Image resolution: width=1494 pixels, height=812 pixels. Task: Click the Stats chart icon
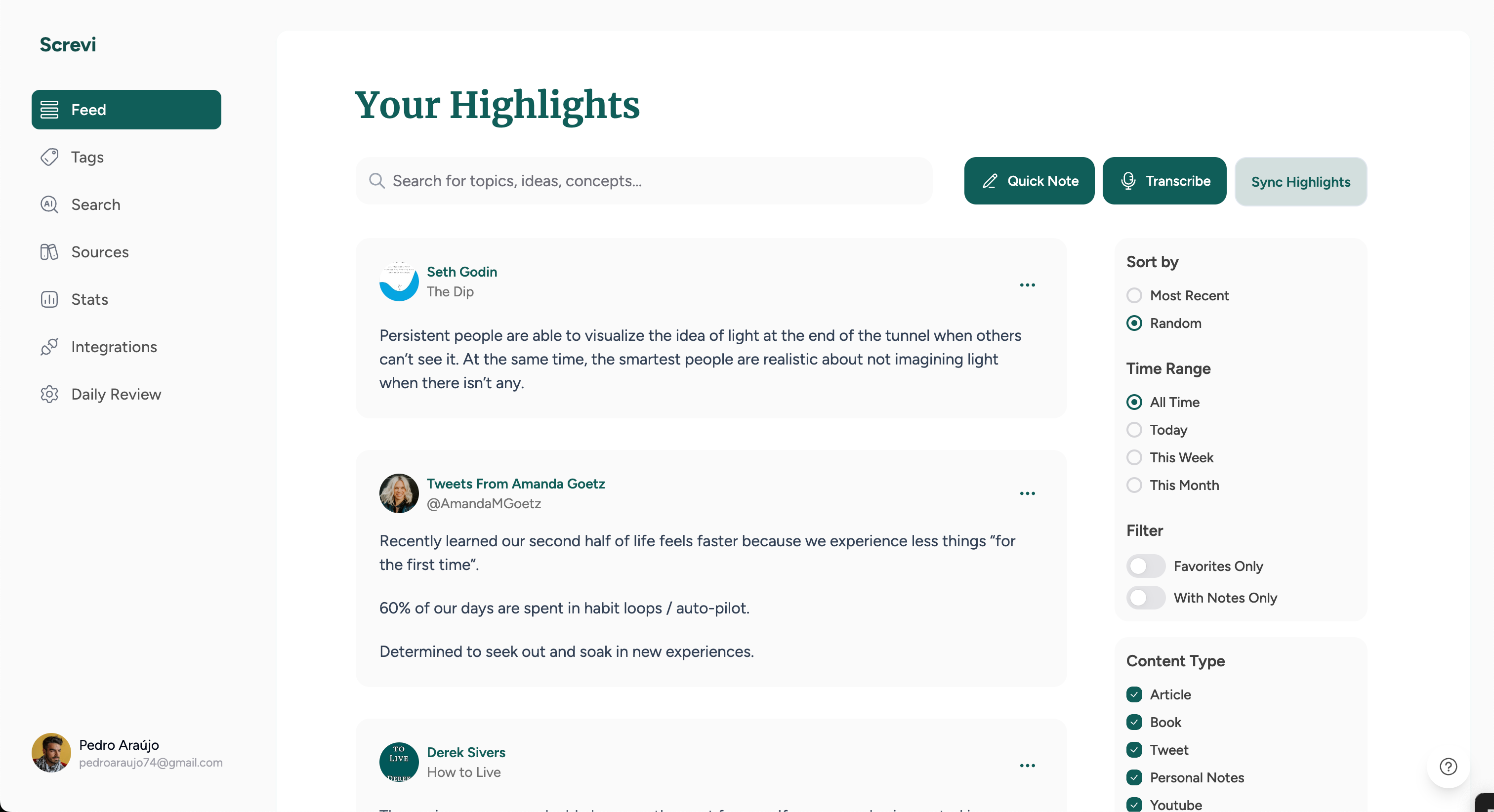click(49, 299)
